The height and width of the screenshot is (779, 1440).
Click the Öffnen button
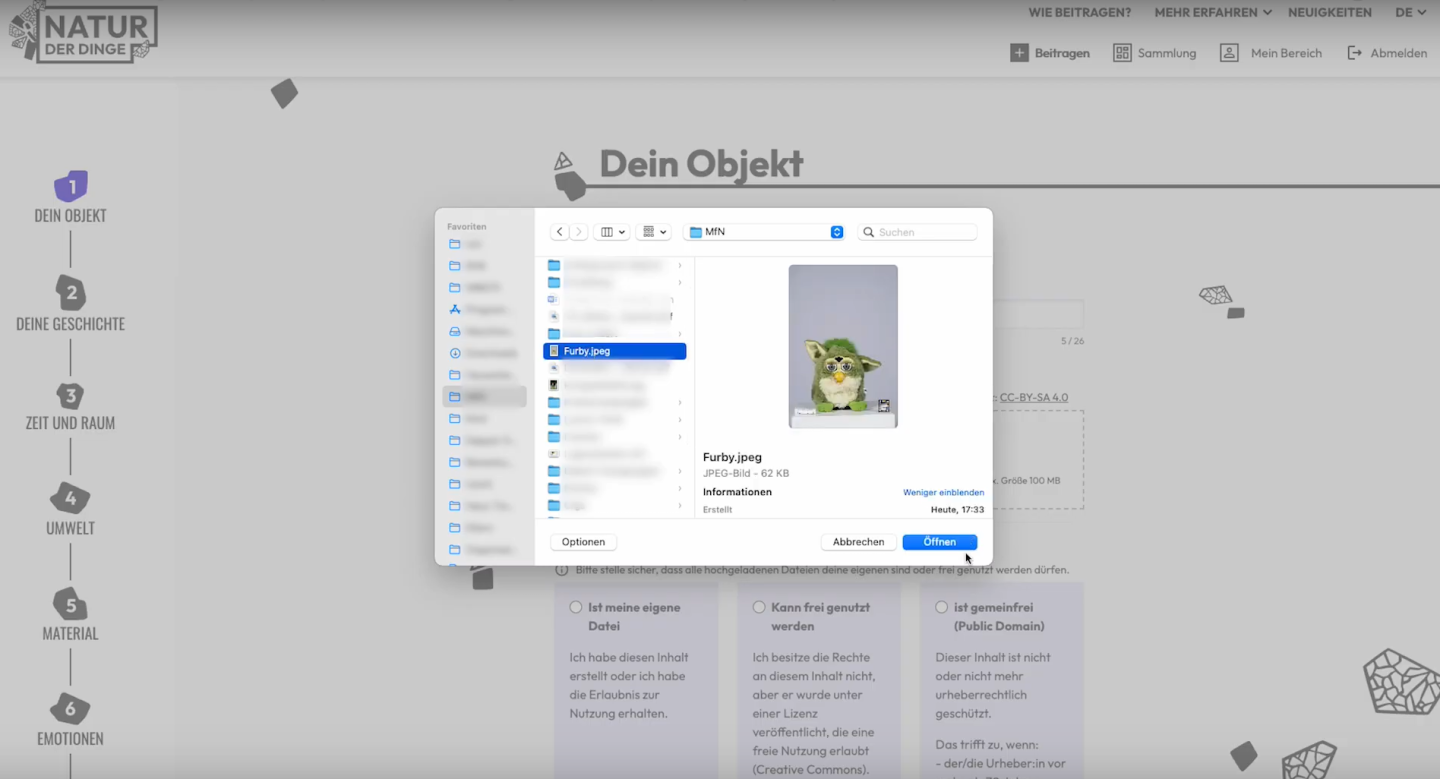coord(939,542)
